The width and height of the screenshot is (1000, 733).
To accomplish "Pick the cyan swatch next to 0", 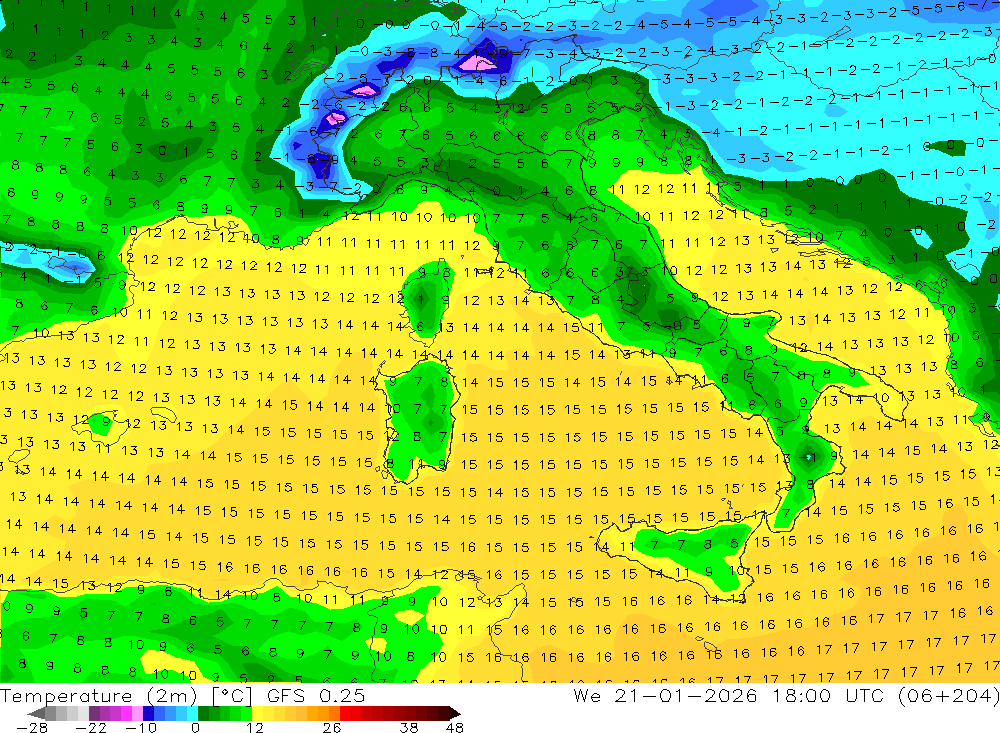I will 192,713.
